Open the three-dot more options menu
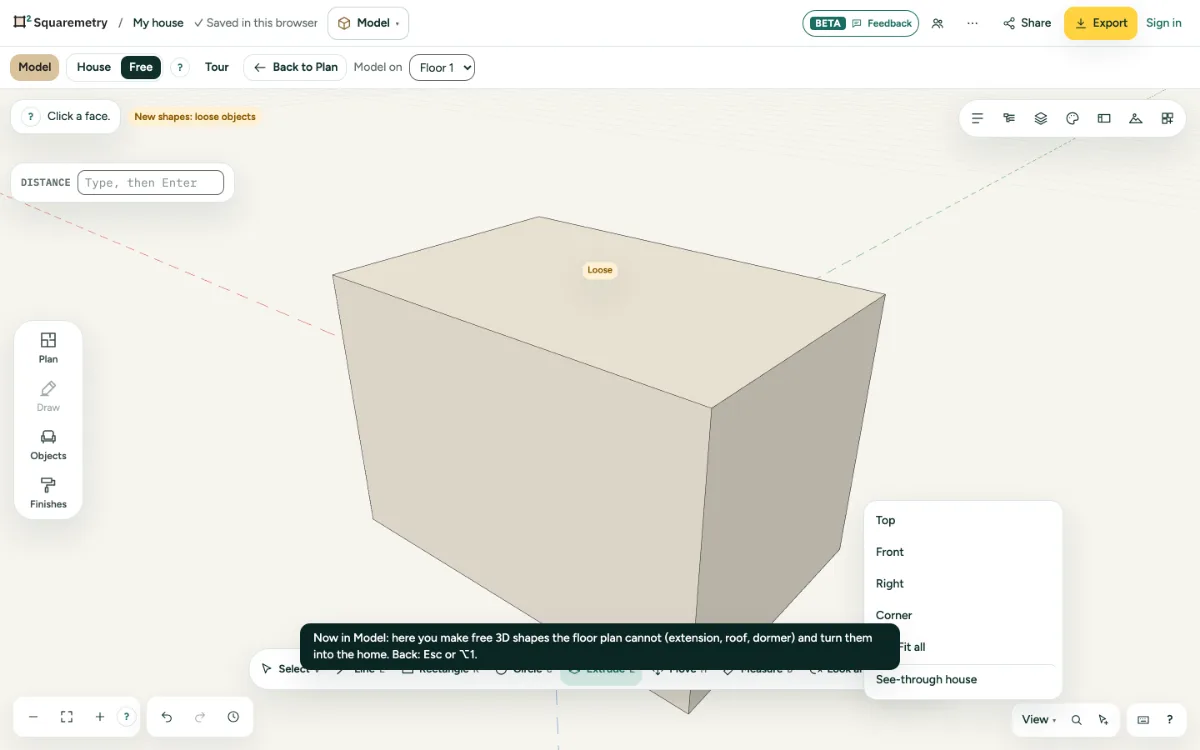 pyautogui.click(x=972, y=23)
